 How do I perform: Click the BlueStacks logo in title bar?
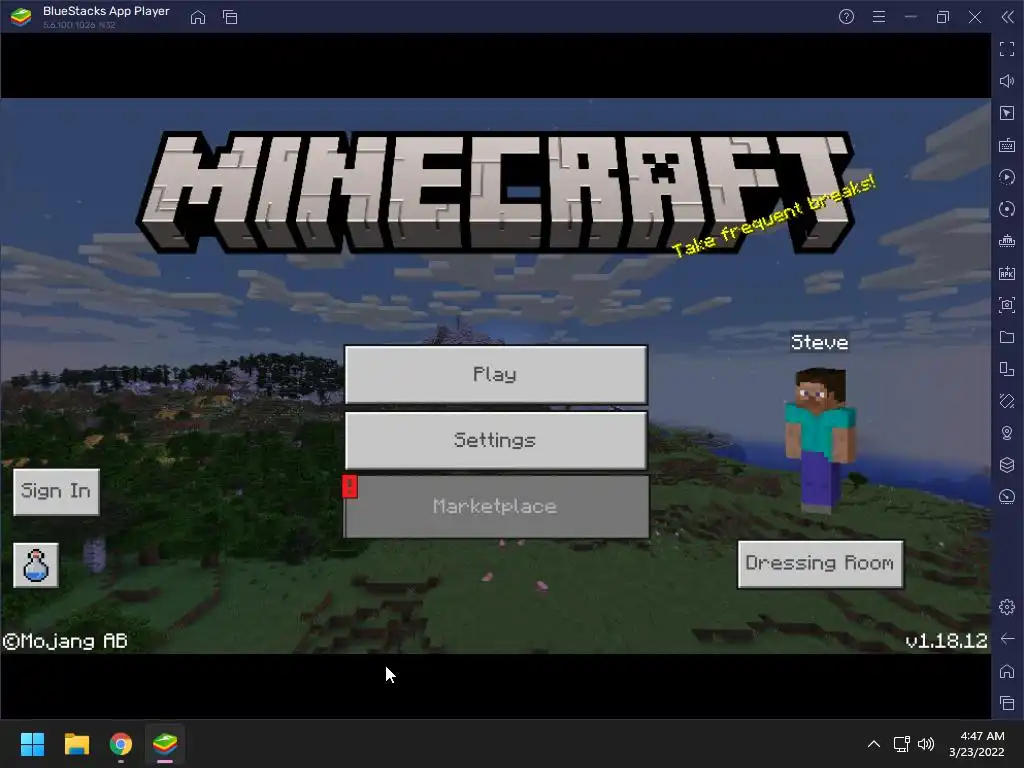[x=21, y=17]
